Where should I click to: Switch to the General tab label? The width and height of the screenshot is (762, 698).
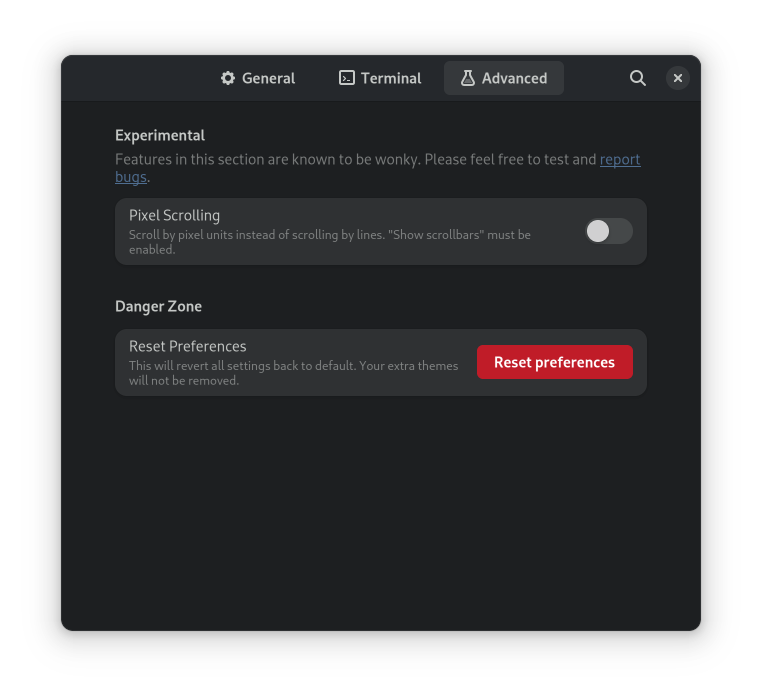point(268,78)
